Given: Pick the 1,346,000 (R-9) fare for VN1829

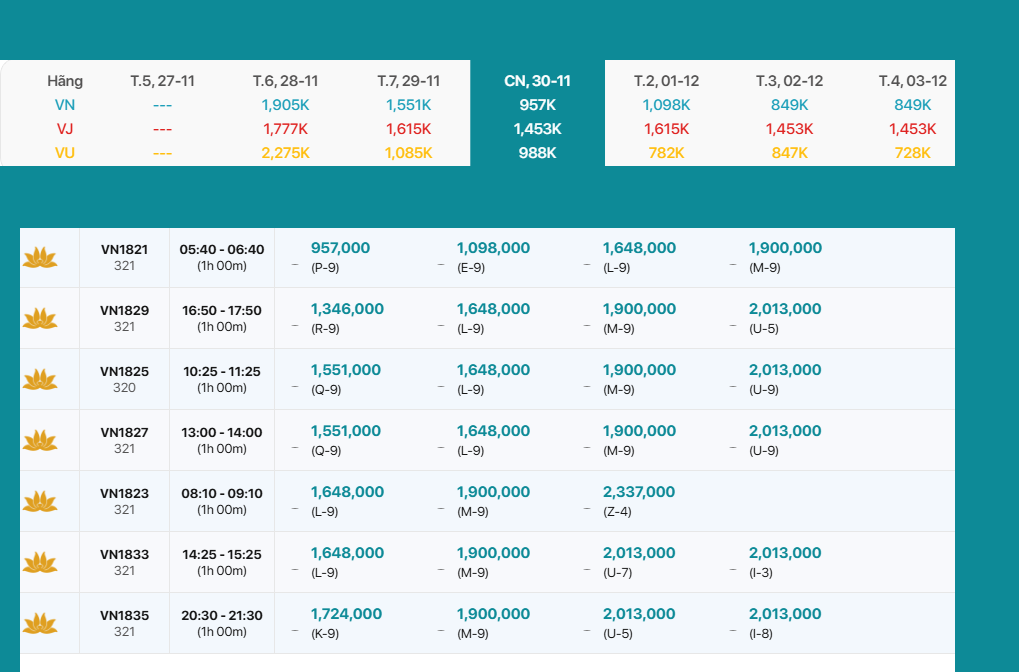Looking at the screenshot, I should 347,310.
